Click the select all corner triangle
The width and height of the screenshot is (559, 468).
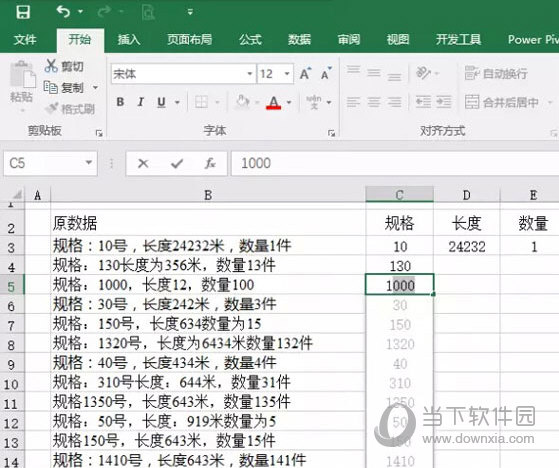click(x=16, y=195)
